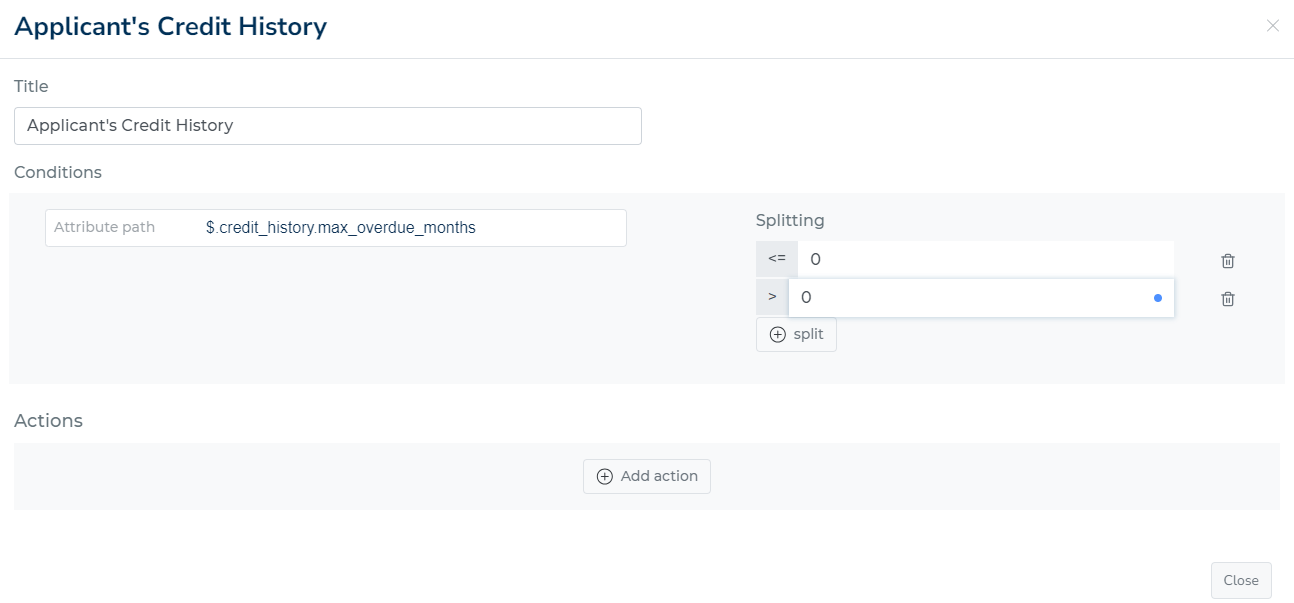Edit the Attribute path field
1294x603 pixels.
pos(336,228)
